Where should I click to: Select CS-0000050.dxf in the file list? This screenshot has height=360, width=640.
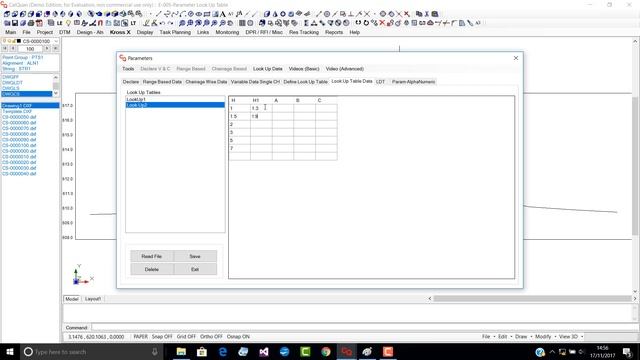(x=19, y=117)
